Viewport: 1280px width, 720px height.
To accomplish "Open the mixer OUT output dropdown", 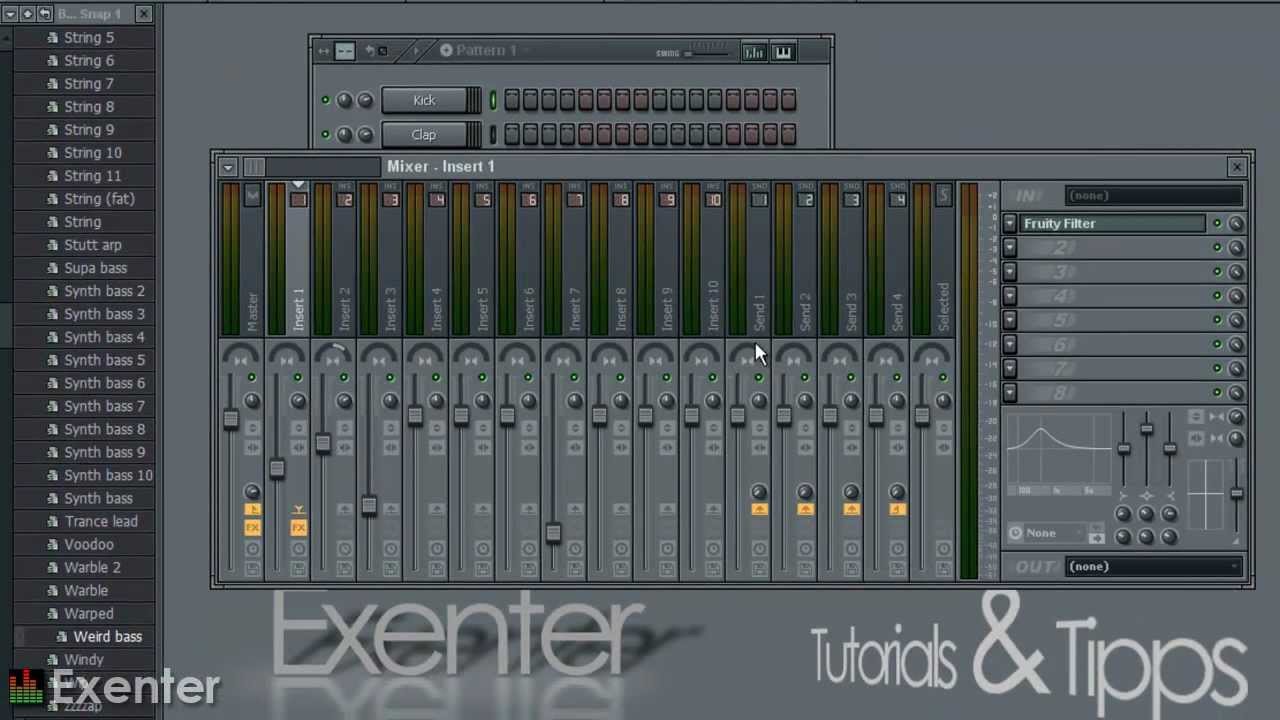I will coord(1153,567).
